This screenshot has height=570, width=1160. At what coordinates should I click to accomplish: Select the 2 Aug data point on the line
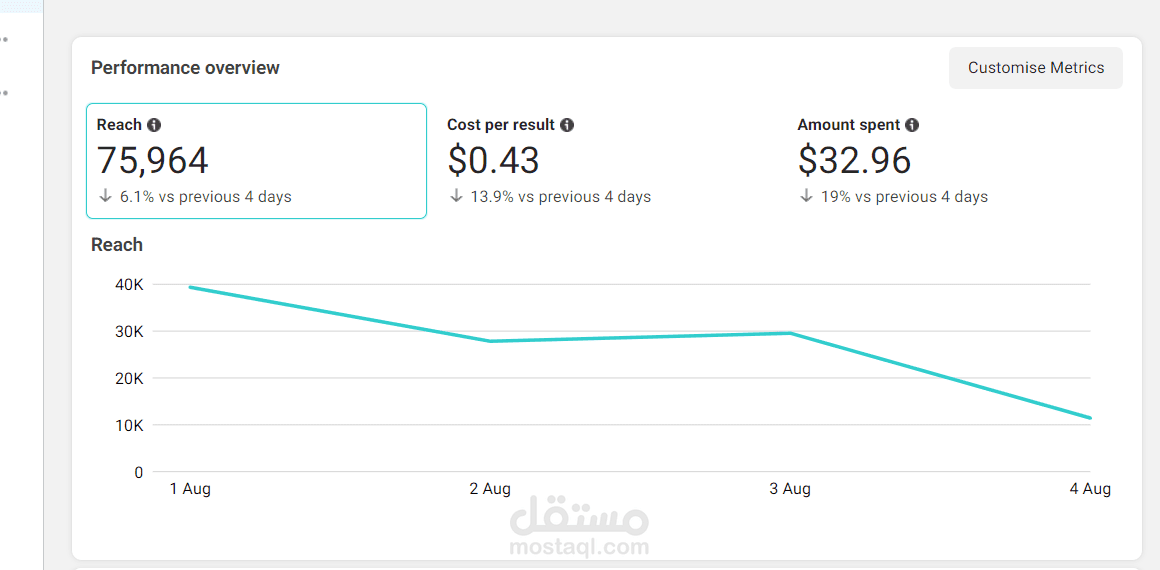pyautogui.click(x=491, y=341)
